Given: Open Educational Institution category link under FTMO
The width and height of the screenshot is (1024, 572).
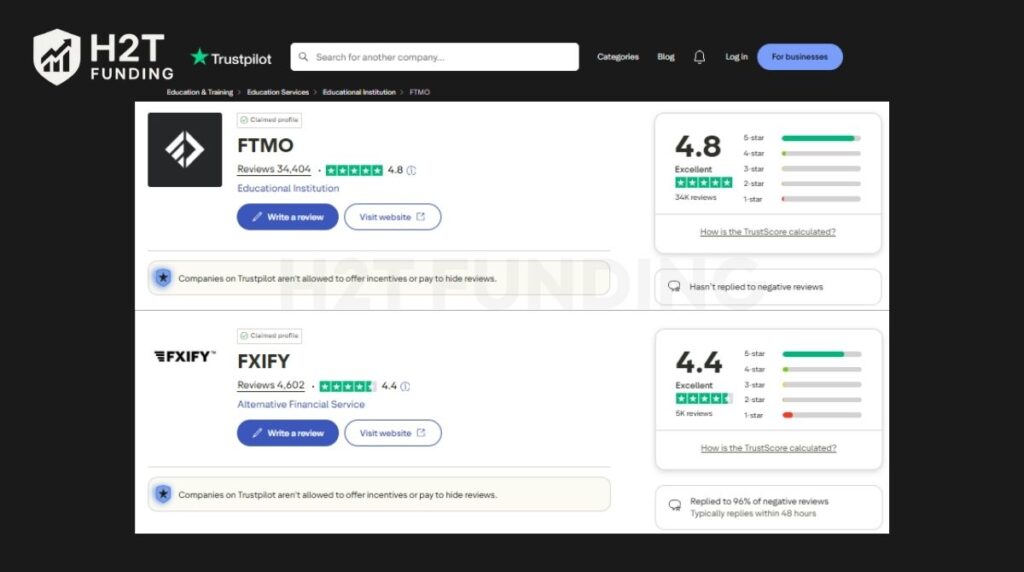Looking at the screenshot, I should 288,188.
